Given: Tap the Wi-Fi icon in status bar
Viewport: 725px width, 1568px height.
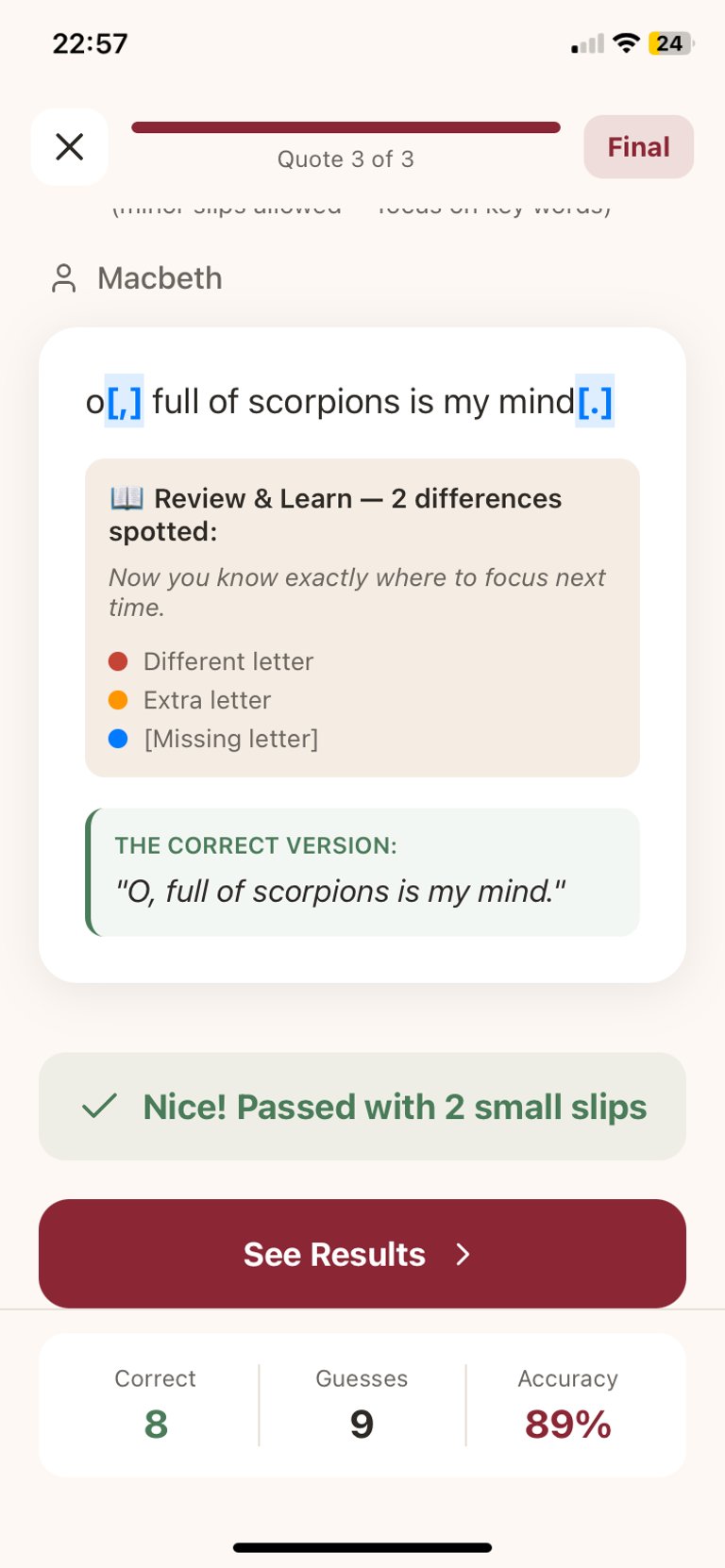Looking at the screenshot, I should 625,43.
